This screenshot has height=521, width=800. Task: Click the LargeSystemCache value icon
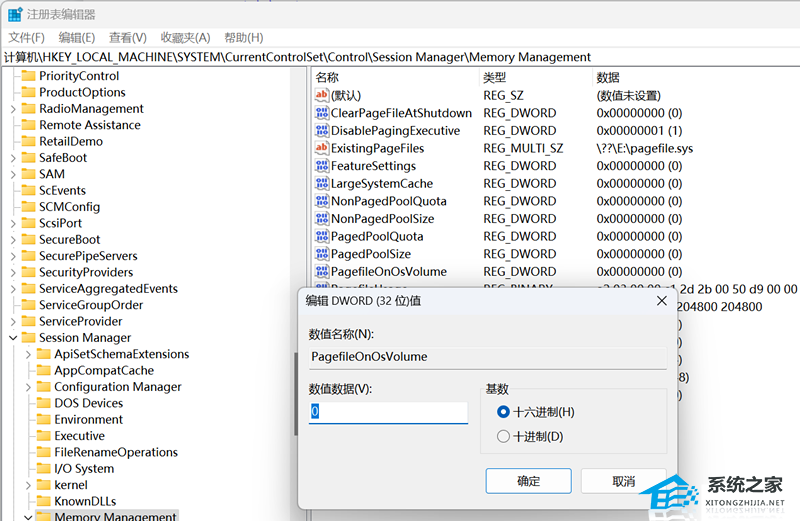point(322,184)
